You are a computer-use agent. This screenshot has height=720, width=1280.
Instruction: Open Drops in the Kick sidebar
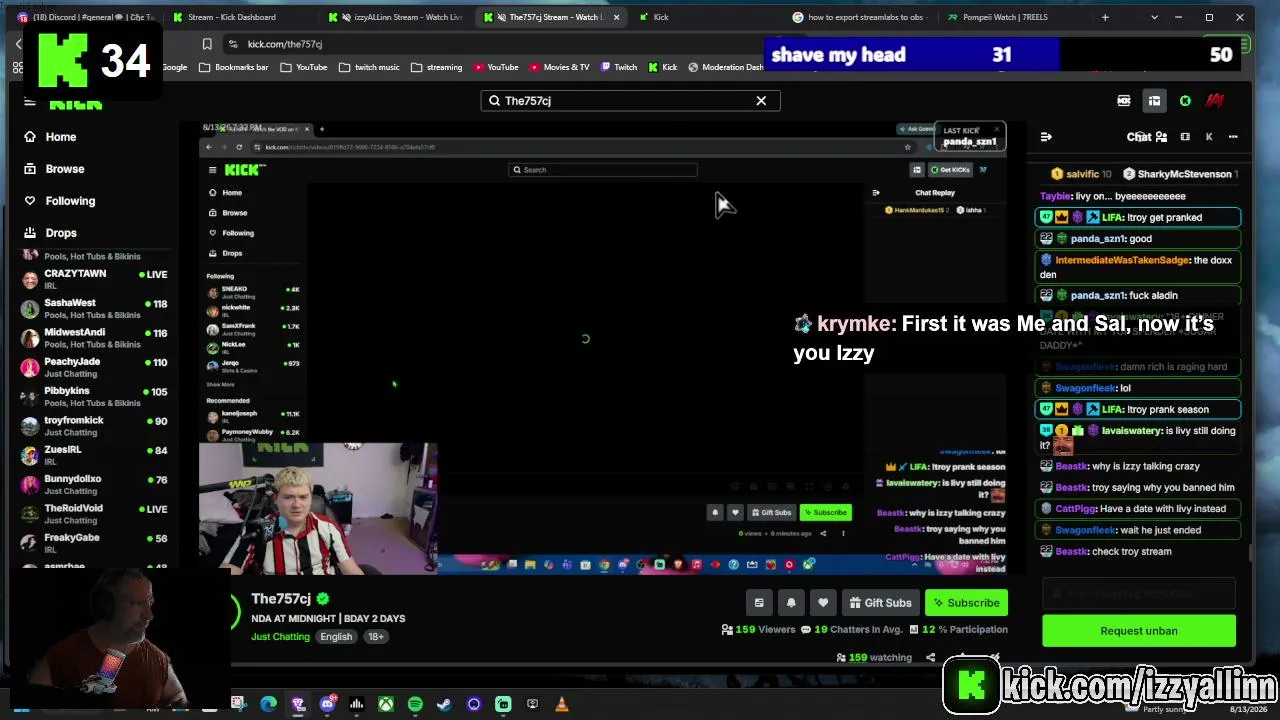(x=60, y=233)
